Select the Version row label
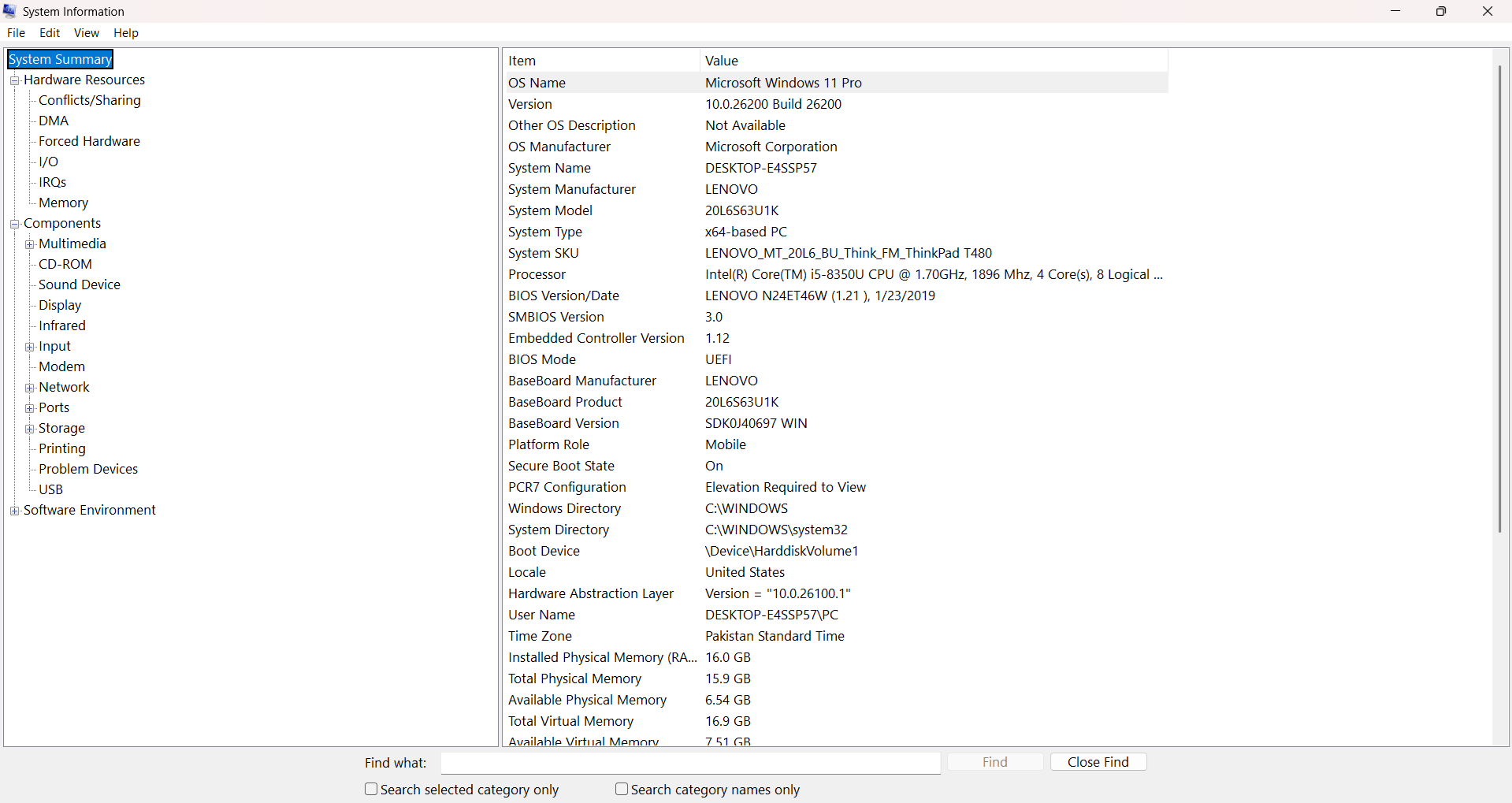Screen dimensions: 1512x803 coord(530,104)
